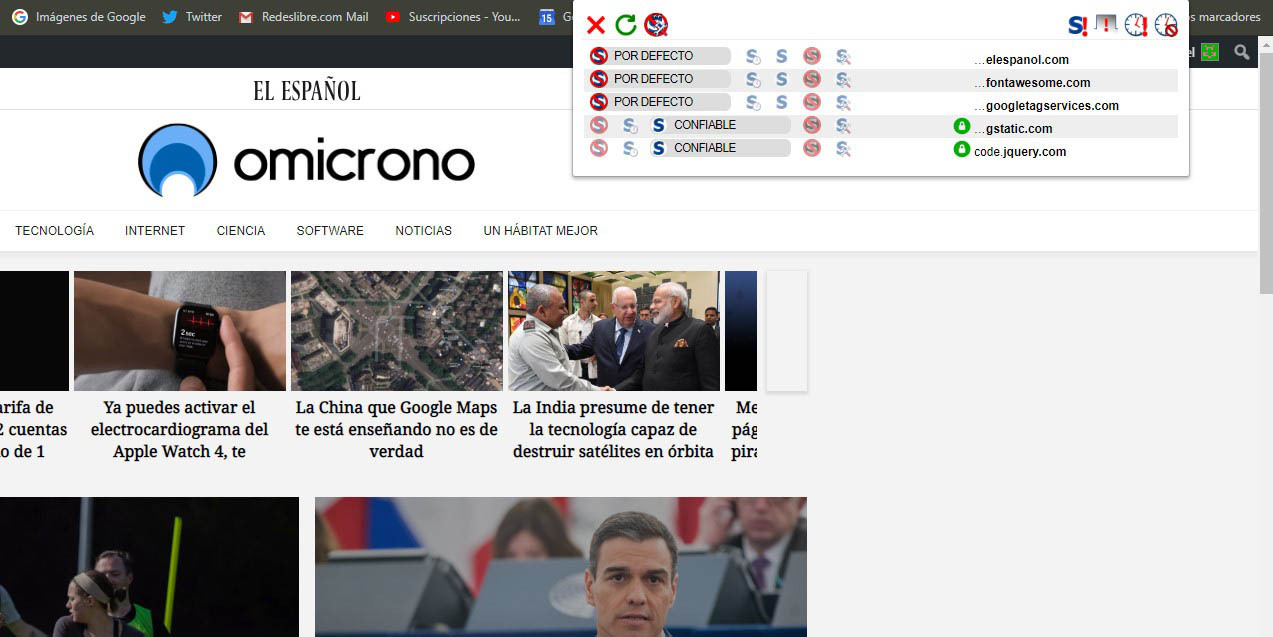Set gstatic.com to default preset
This screenshot has height=637, width=1273.
[598, 125]
